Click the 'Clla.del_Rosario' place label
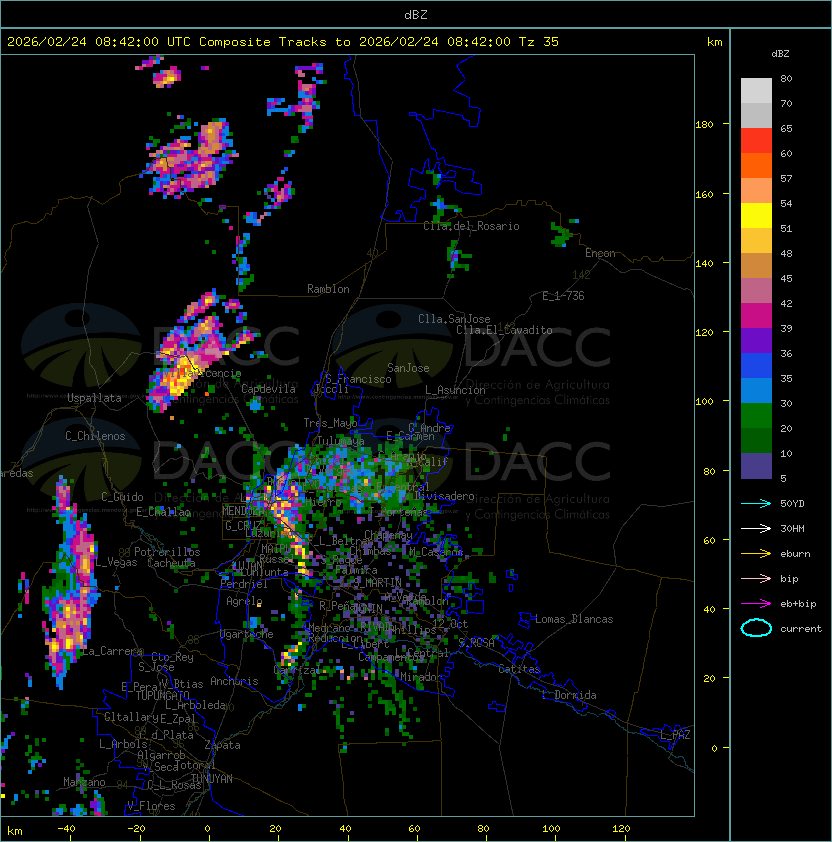 click(471, 226)
